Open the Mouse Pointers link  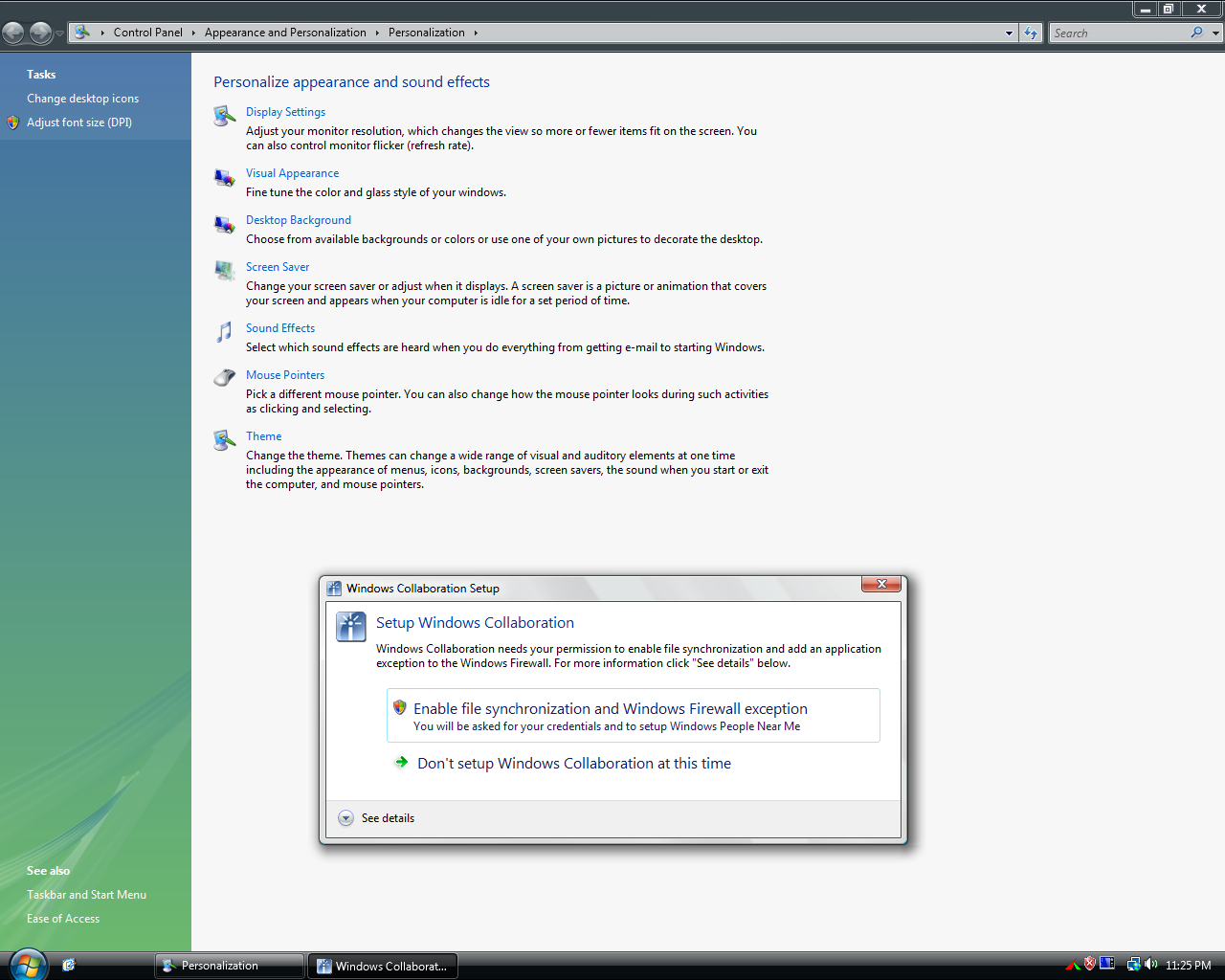(x=285, y=375)
